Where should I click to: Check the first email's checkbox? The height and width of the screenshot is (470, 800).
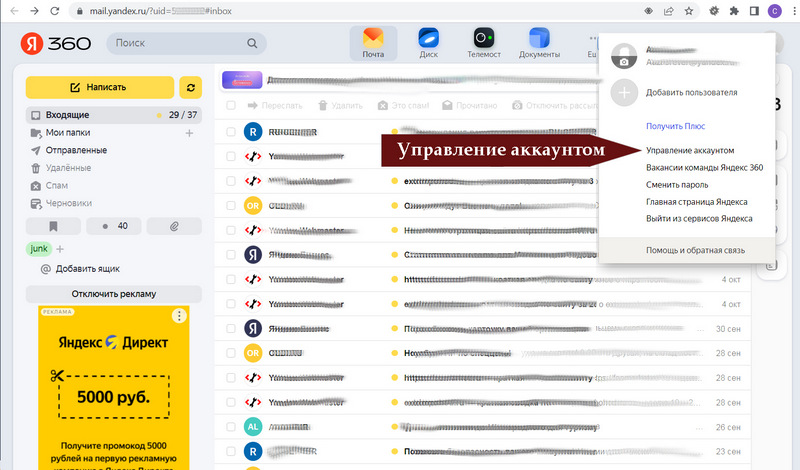tap(231, 131)
